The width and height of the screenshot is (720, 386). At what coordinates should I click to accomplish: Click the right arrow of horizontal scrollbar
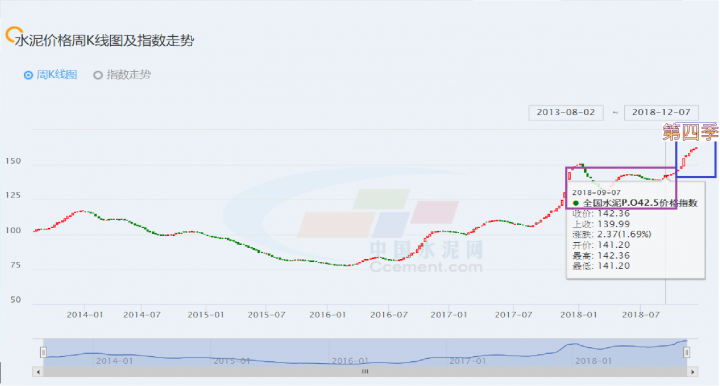(x=692, y=372)
